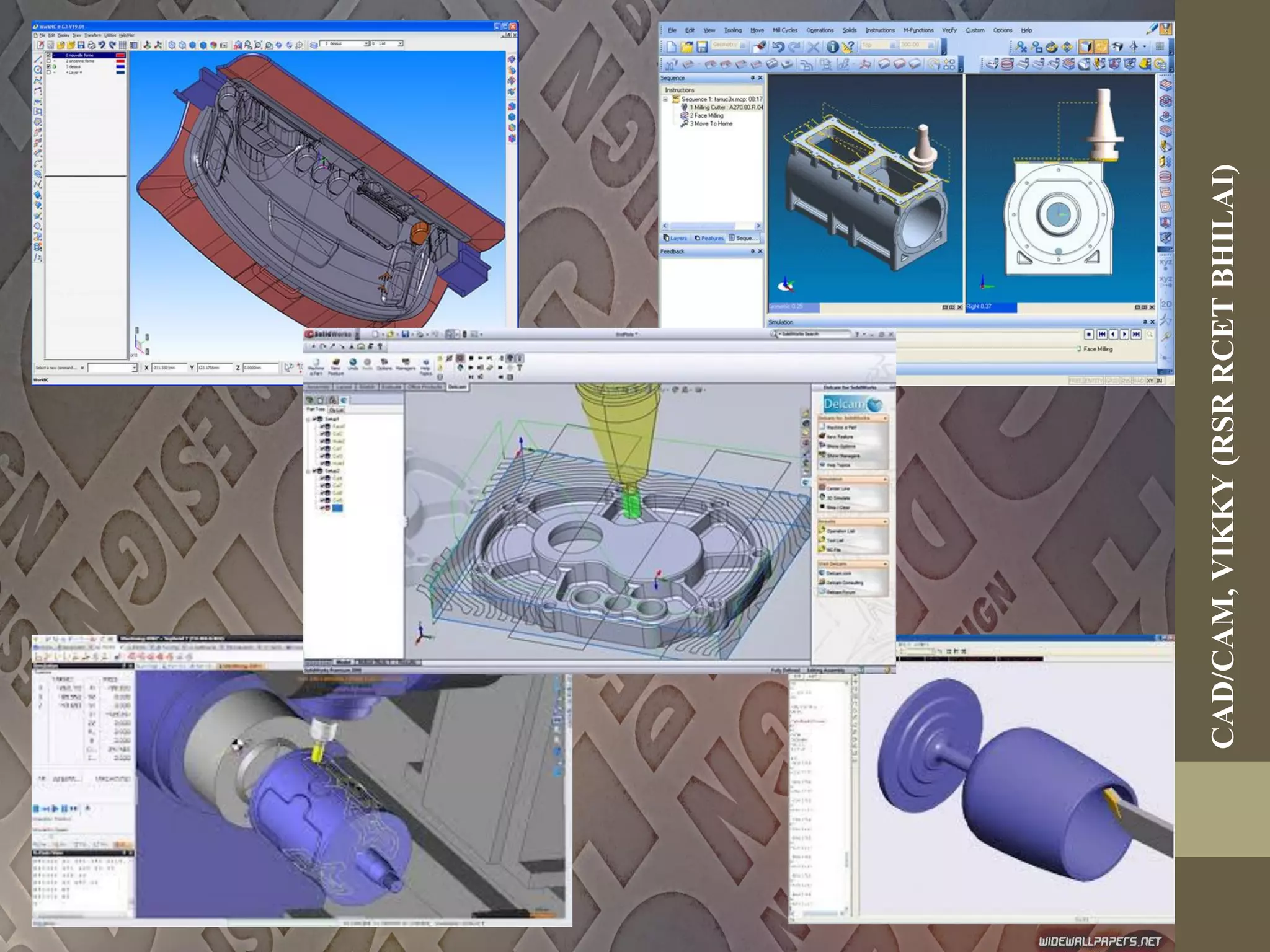This screenshot has width=1270, height=952.
Task: Switch to the Features tab in EdgeCAM
Action: click(709, 238)
